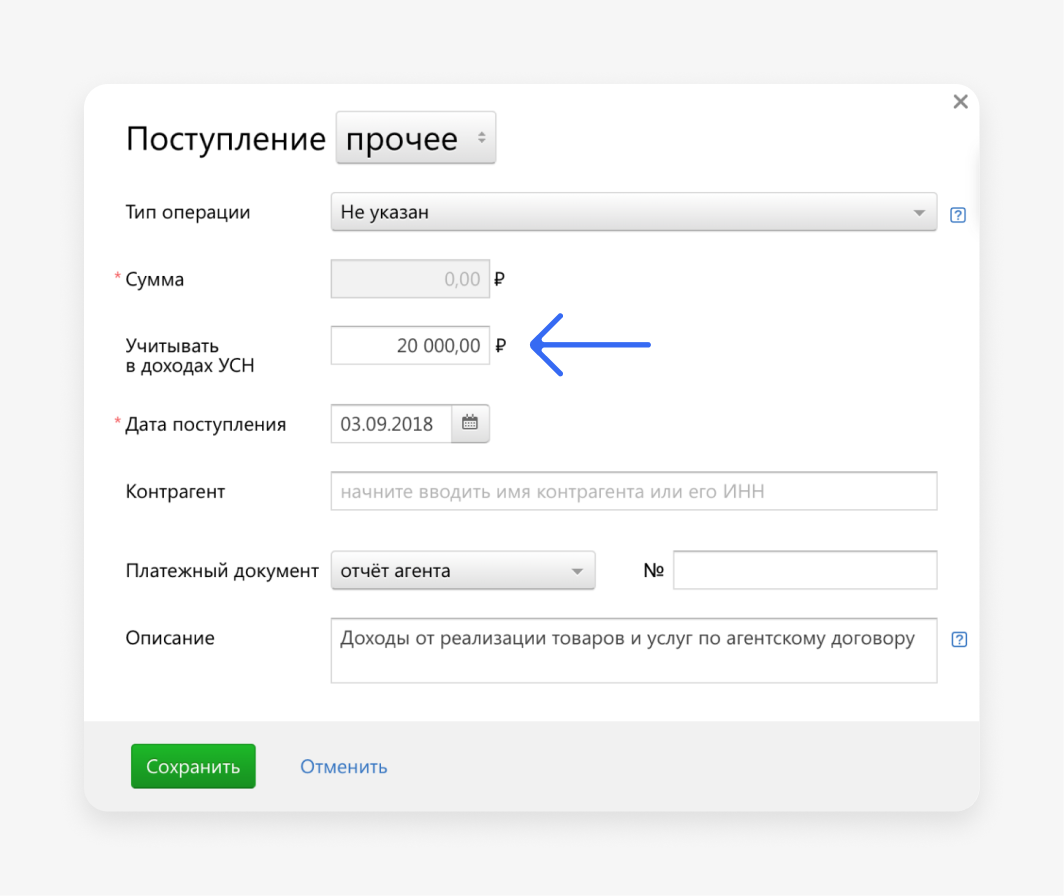The height and width of the screenshot is (896, 1064).
Task: Open help icon next to Тип операции
Action: click(x=957, y=215)
